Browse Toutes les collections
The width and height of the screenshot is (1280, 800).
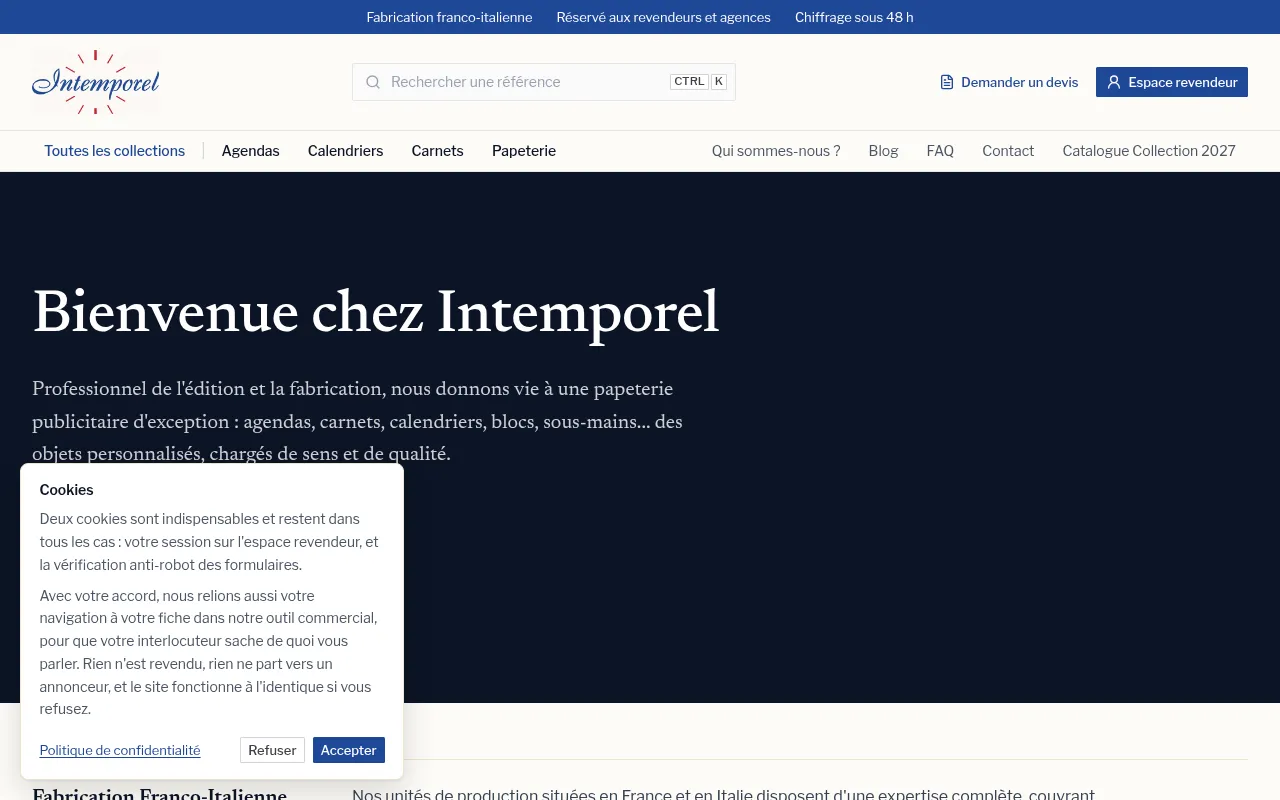click(114, 151)
